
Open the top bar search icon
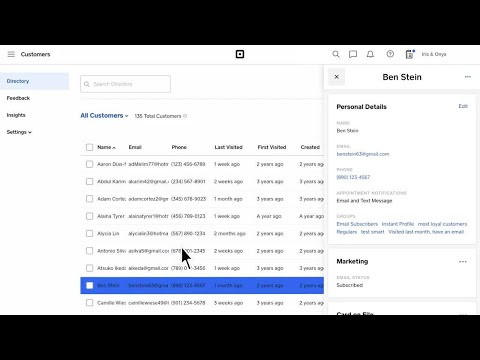point(336,54)
